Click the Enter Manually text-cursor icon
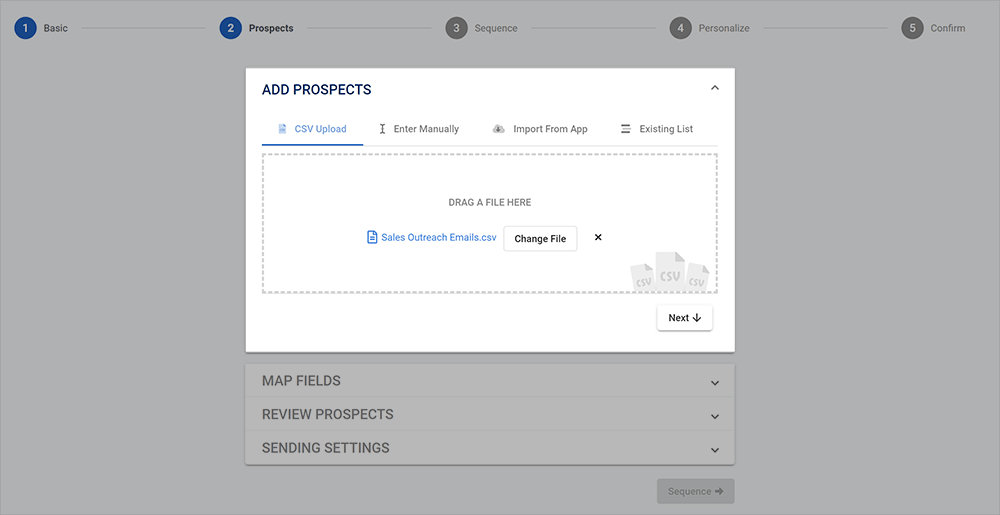 pyautogui.click(x=382, y=129)
